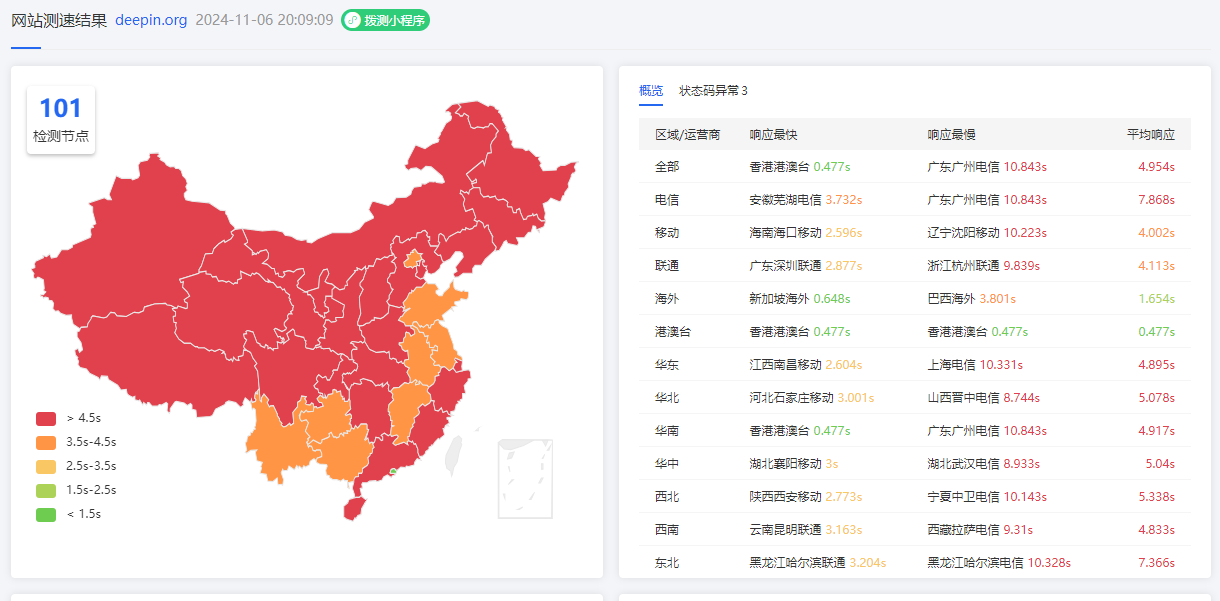
Task: Click 湖北武汉电信 8.933s cell
Action: point(984,464)
